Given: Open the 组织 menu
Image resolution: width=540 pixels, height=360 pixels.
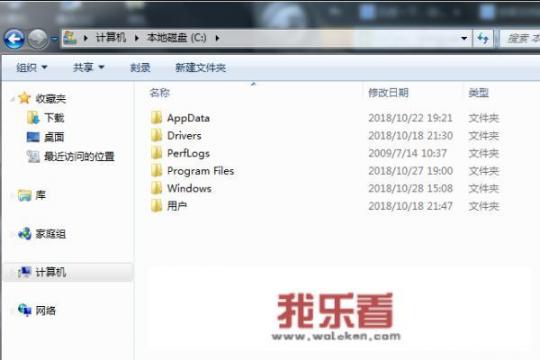Looking at the screenshot, I should coord(32,68).
